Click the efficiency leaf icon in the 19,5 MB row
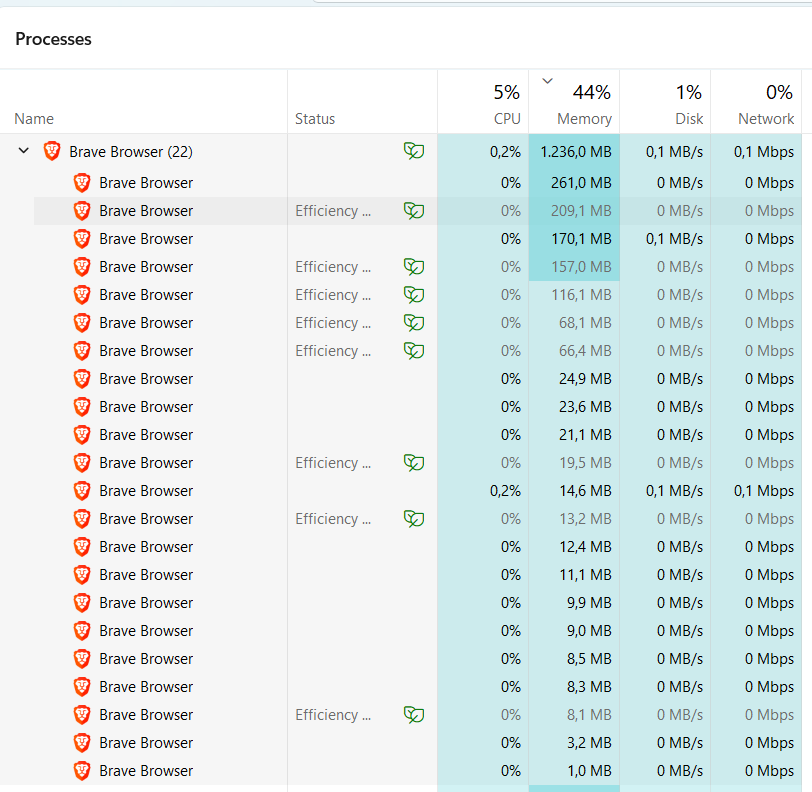 [x=414, y=463]
